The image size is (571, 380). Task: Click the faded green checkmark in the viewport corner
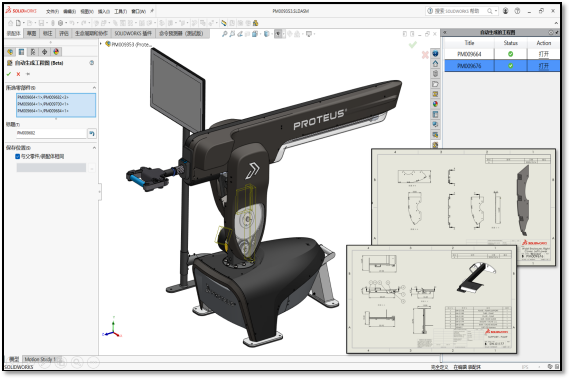pos(413,45)
